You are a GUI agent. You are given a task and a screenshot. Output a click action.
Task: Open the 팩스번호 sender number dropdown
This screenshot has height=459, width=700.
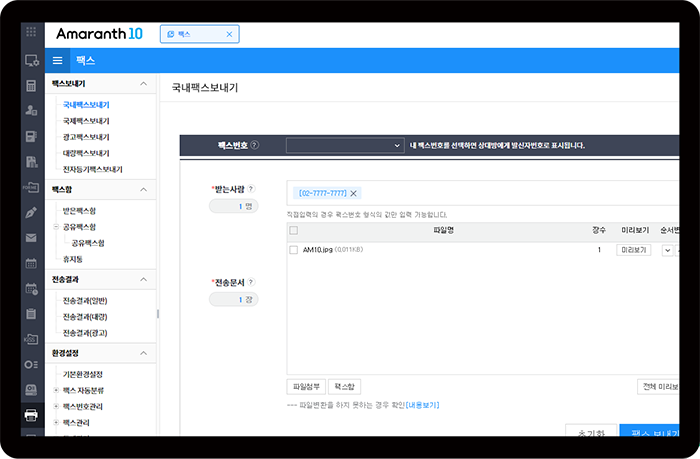(344, 146)
